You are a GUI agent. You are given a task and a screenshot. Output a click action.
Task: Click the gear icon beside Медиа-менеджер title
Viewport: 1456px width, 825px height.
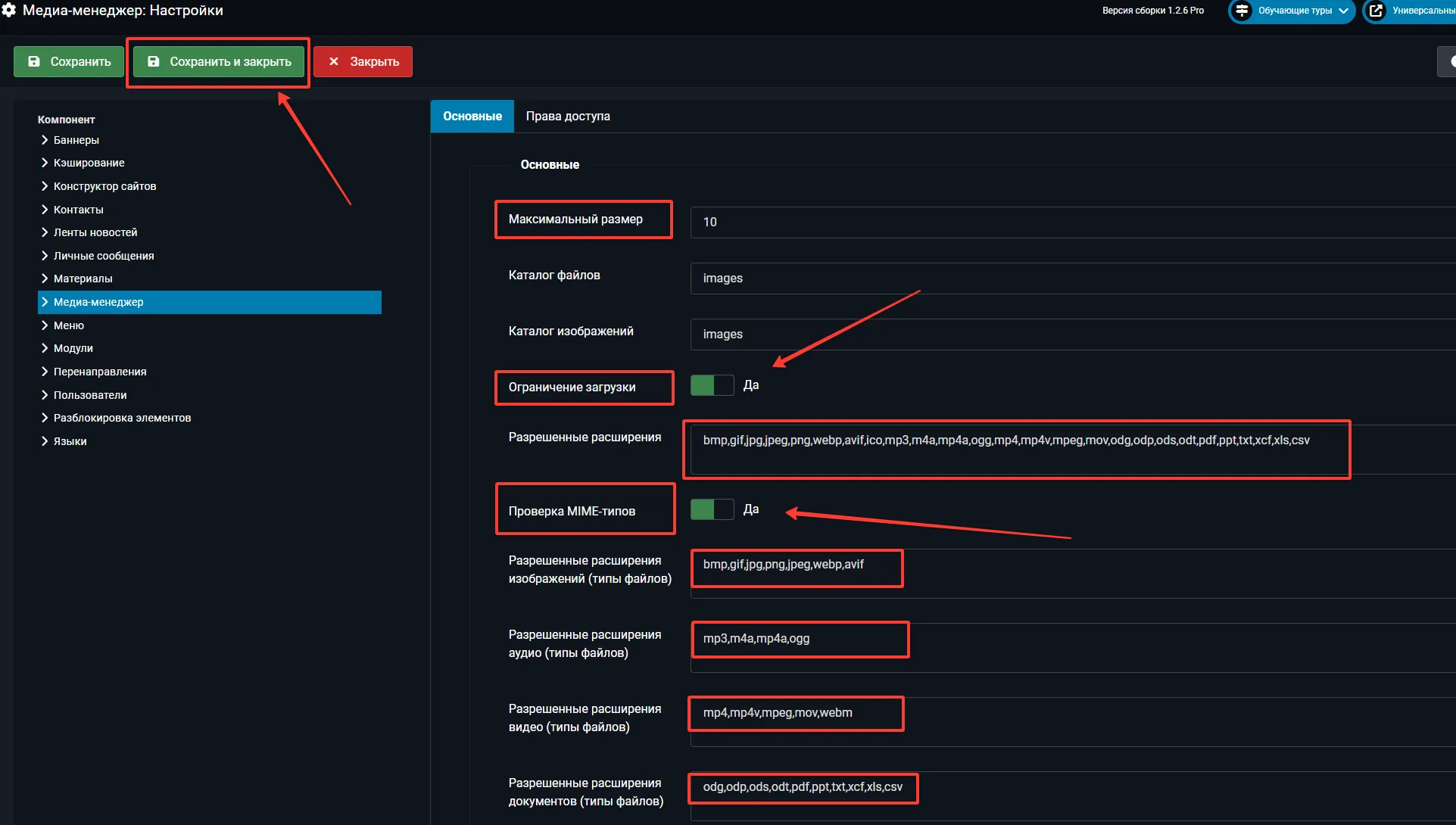click(x=9, y=10)
